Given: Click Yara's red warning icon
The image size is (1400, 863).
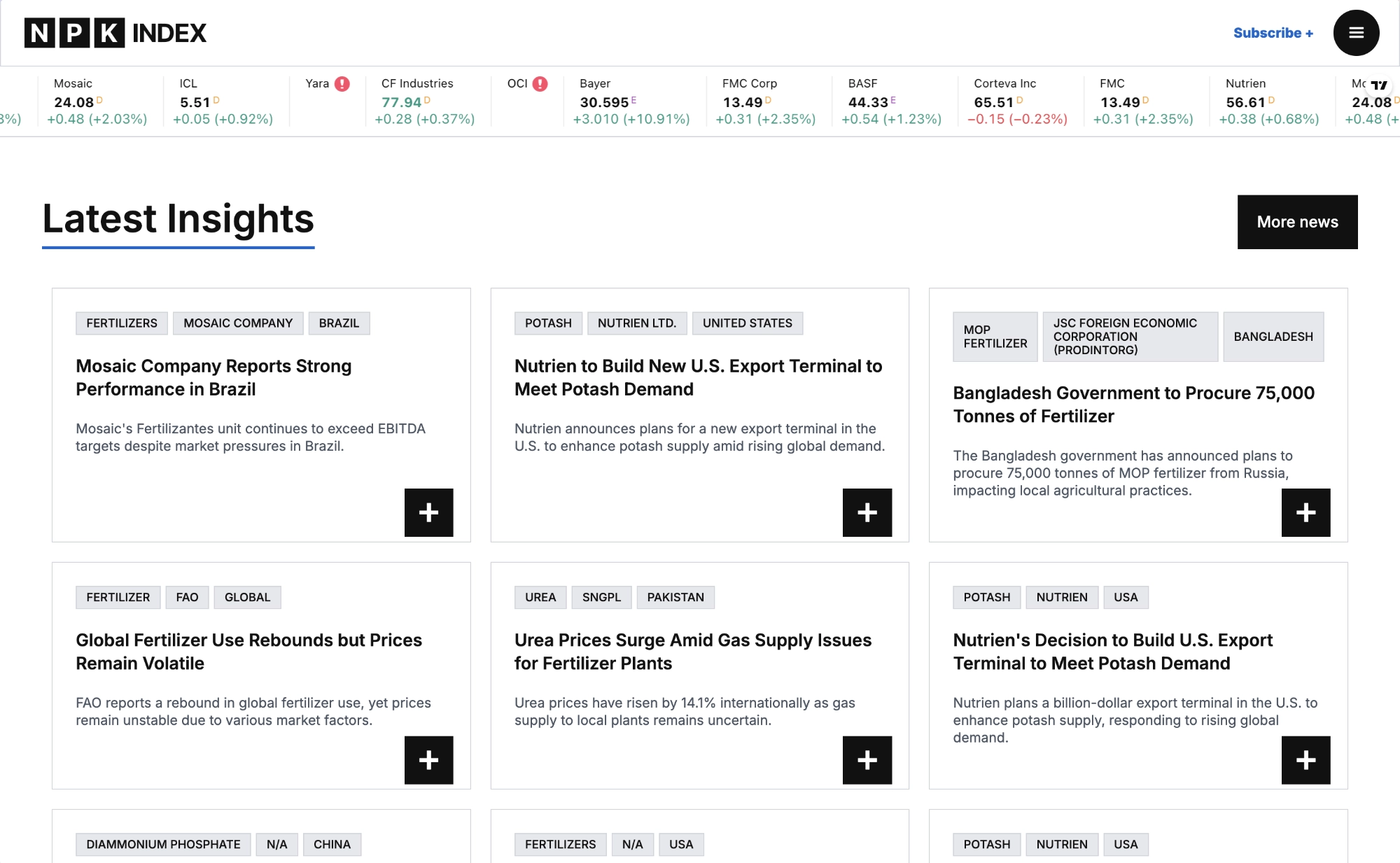Looking at the screenshot, I should 342,84.
